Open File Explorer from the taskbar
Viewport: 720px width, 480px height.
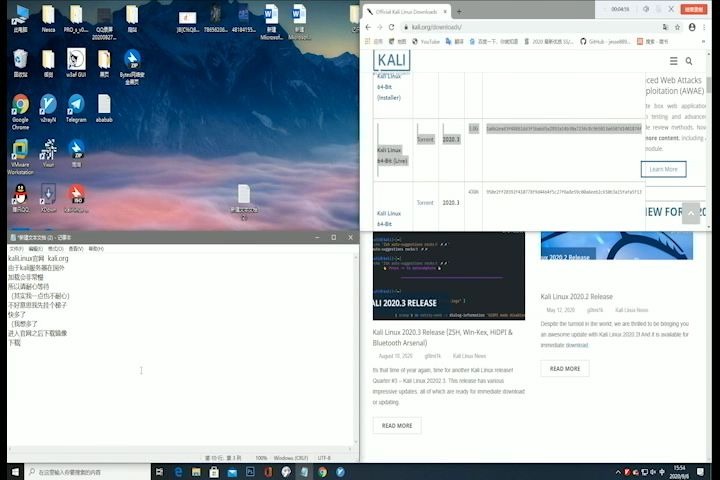click(196, 472)
